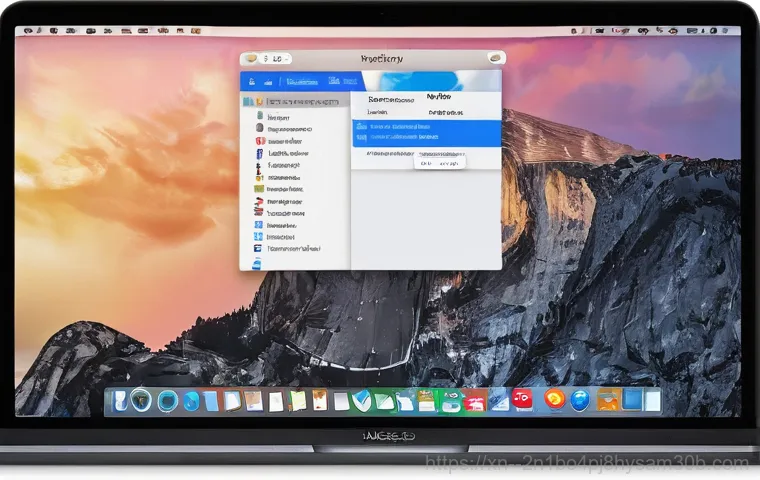The width and height of the screenshot is (760, 480).
Task: Click the coin-shaped button at title bar left end
Action: point(251,59)
